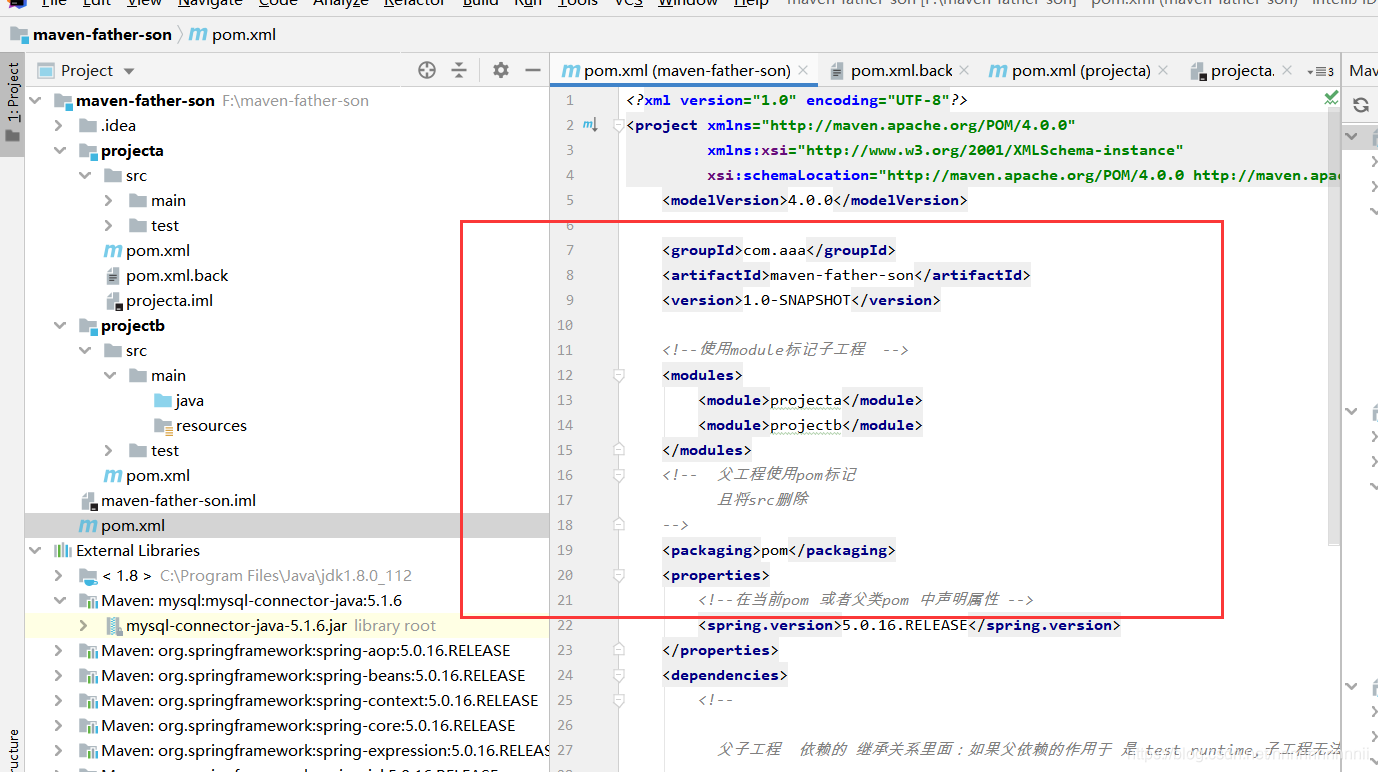1378x772 pixels.
Task: Collapse the projectb module node
Action: click(x=59, y=326)
